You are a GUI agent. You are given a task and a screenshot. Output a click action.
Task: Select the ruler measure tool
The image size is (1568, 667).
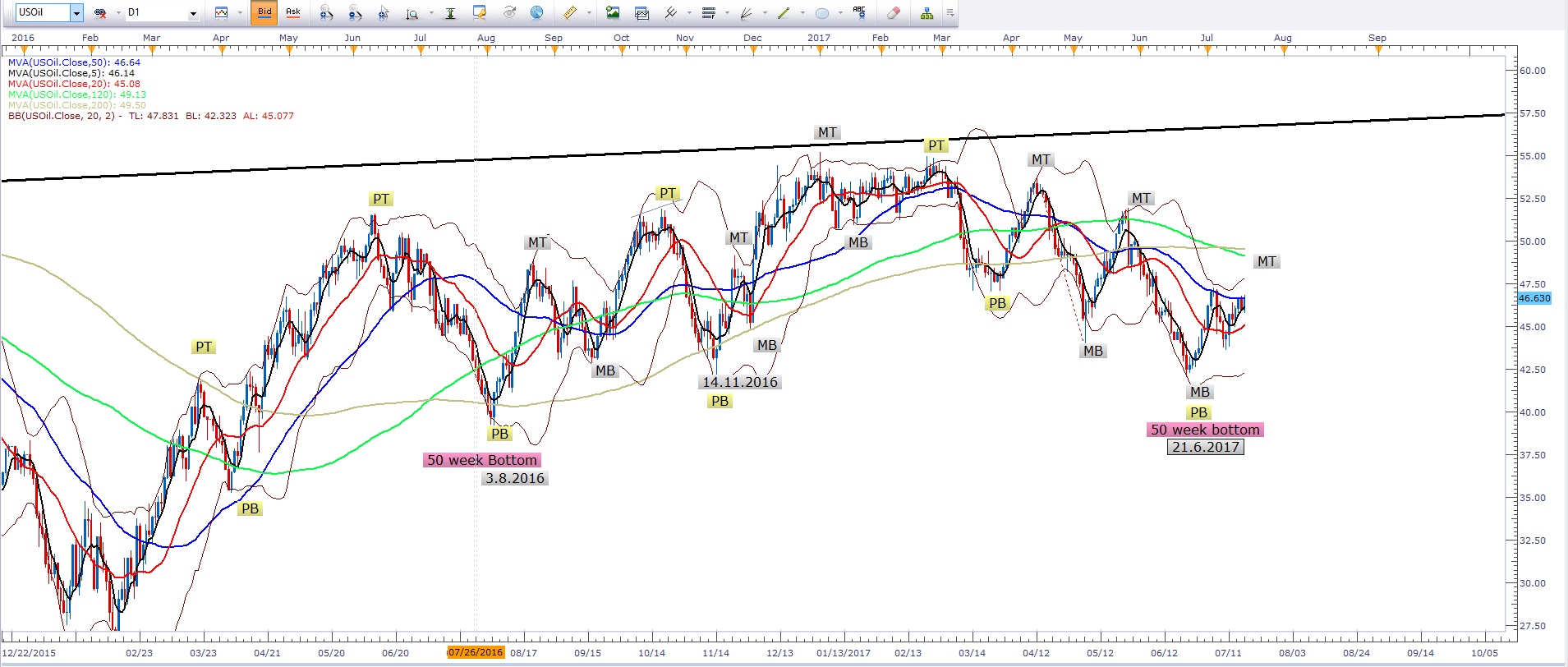(x=569, y=12)
